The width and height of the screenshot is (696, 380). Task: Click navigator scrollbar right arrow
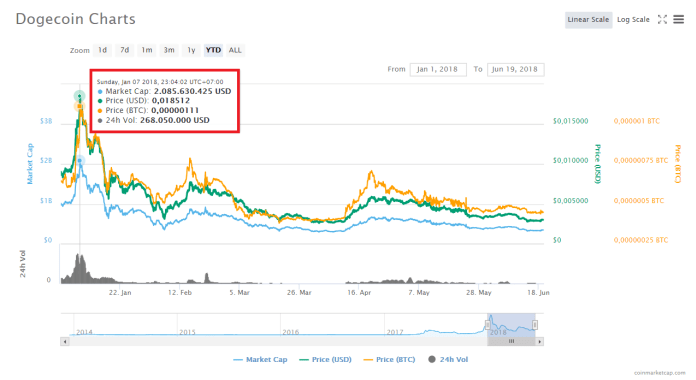pyautogui.click(x=540, y=342)
